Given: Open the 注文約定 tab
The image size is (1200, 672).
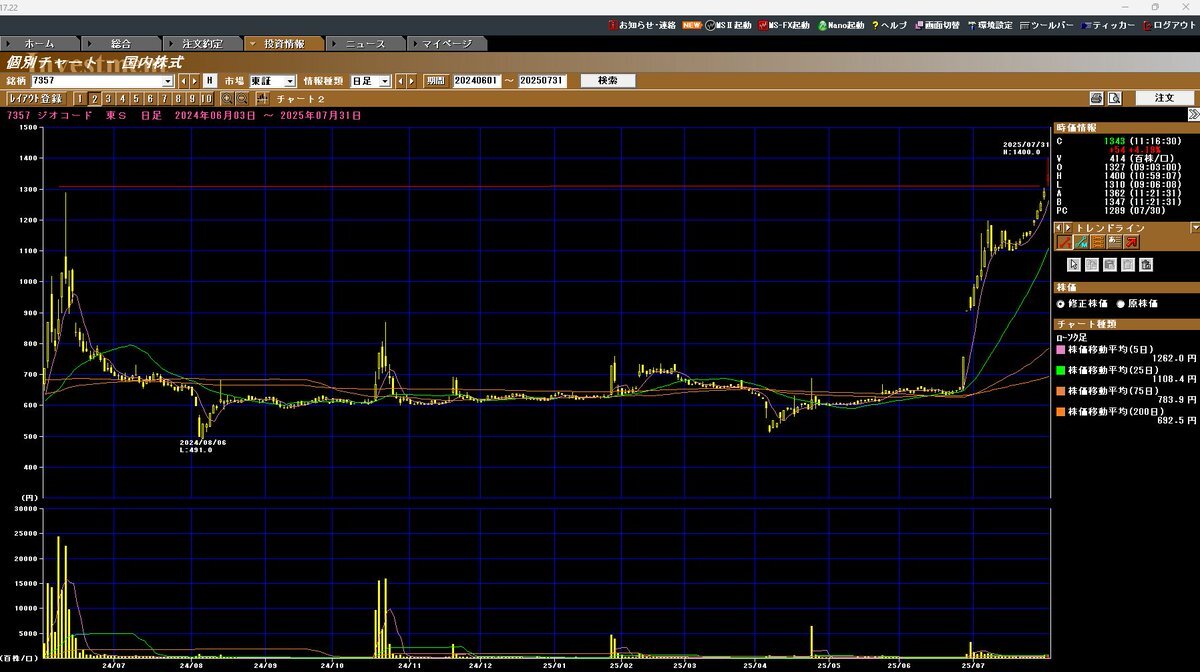Looking at the screenshot, I should click(202, 44).
